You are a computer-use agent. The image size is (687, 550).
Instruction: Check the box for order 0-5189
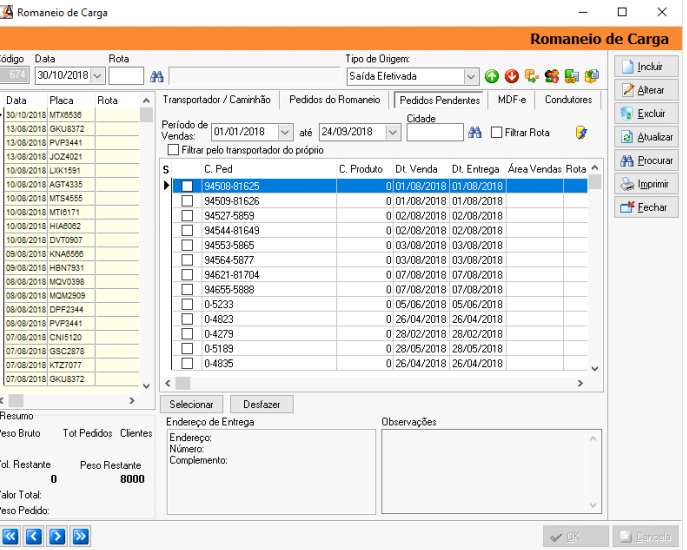187,348
